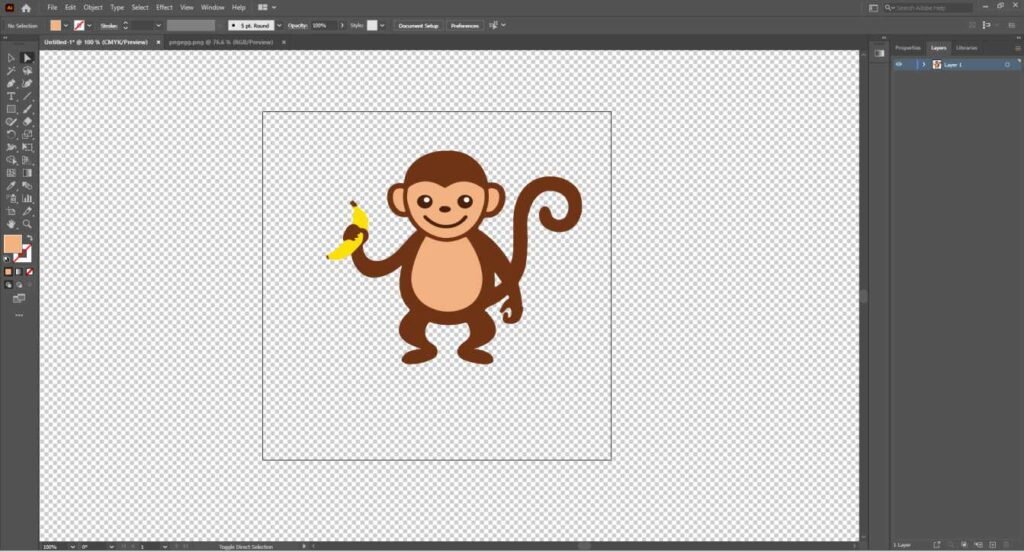This screenshot has height=552, width=1024.
Task: Reset to default fill and stroke
Action: coord(7,259)
